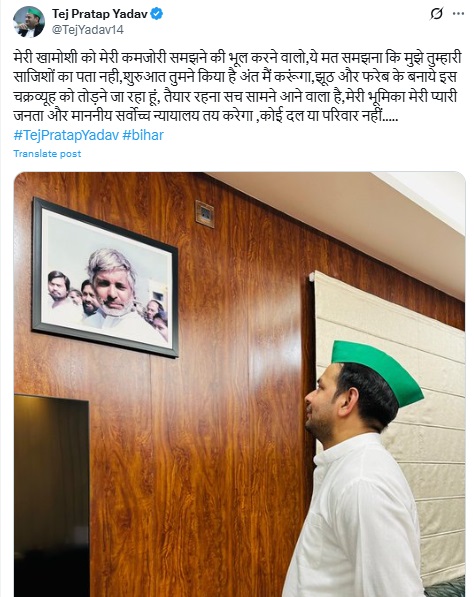Screen dimensions: 474x597
Task: Click the dark TV screen in the photo
Action: (x=52, y=495)
